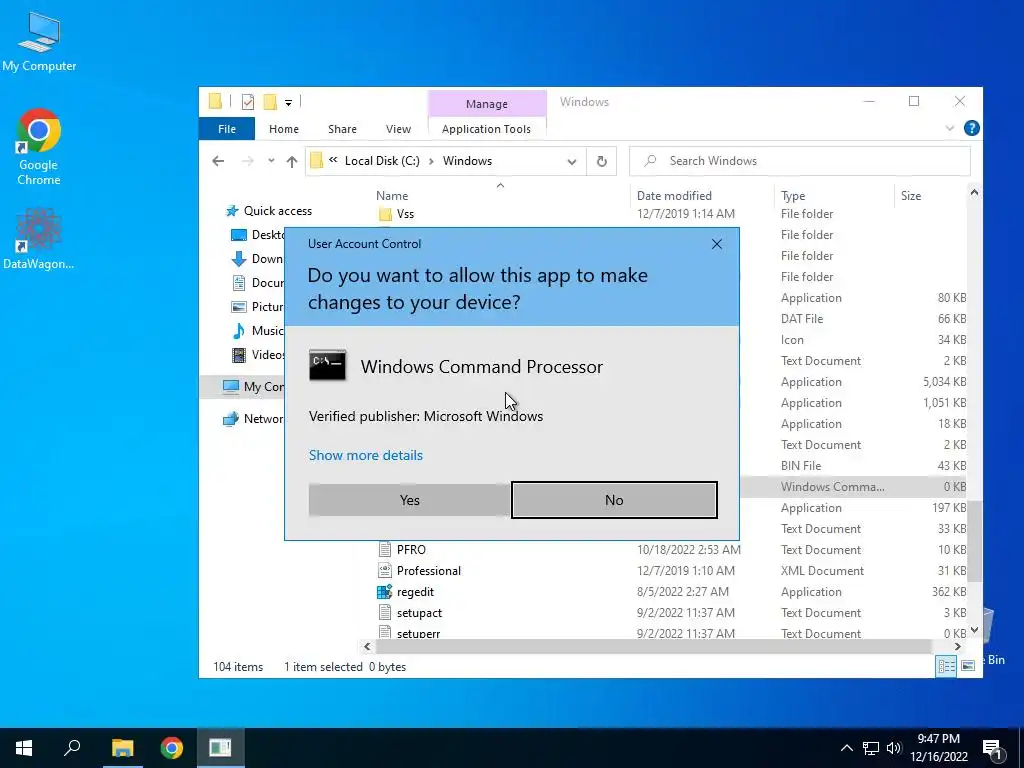Switch to Share ribbon tab
Viewport: 1024px width, 768px height.
(342, 129)
